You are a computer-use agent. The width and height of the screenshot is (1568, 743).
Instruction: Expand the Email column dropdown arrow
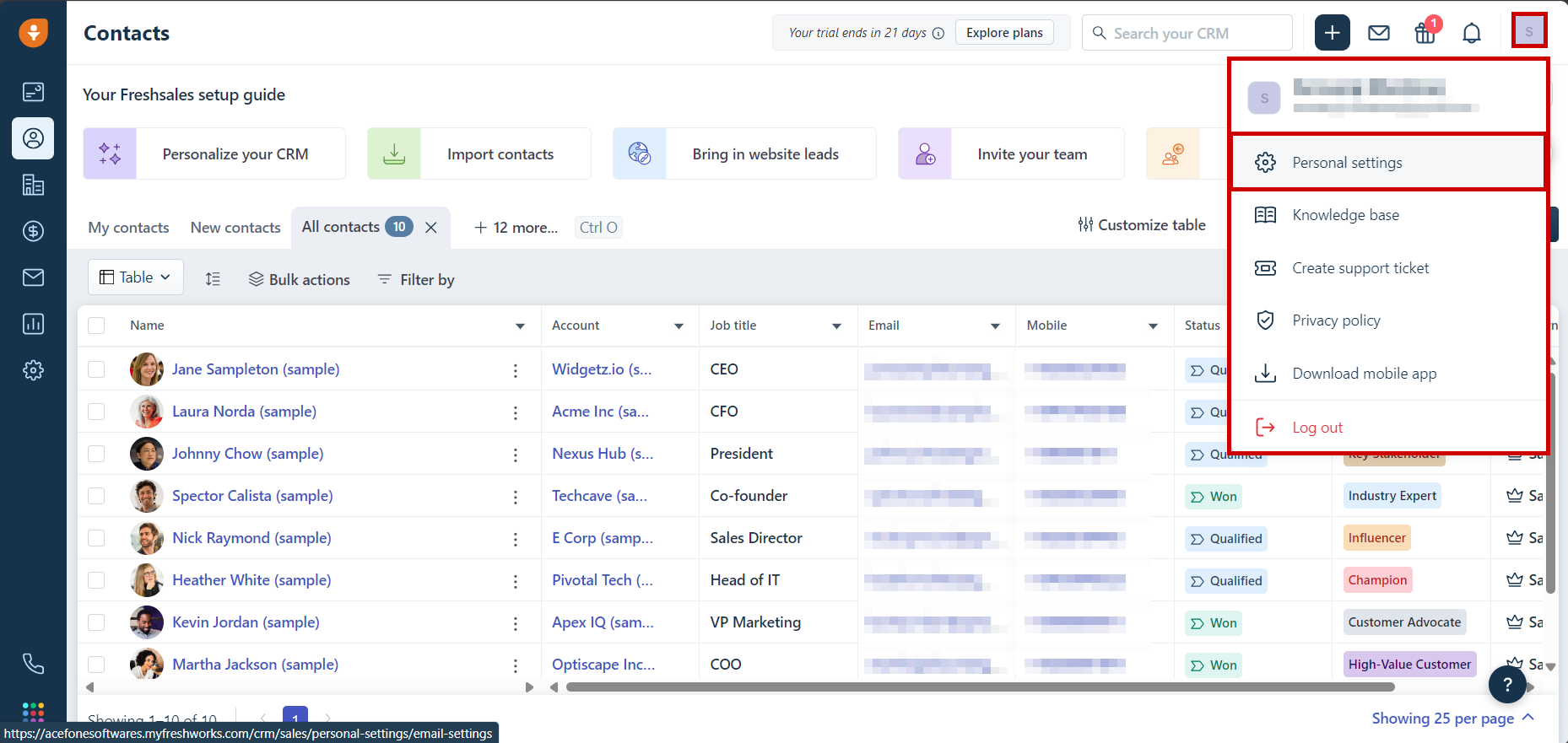tap(995, 326)
